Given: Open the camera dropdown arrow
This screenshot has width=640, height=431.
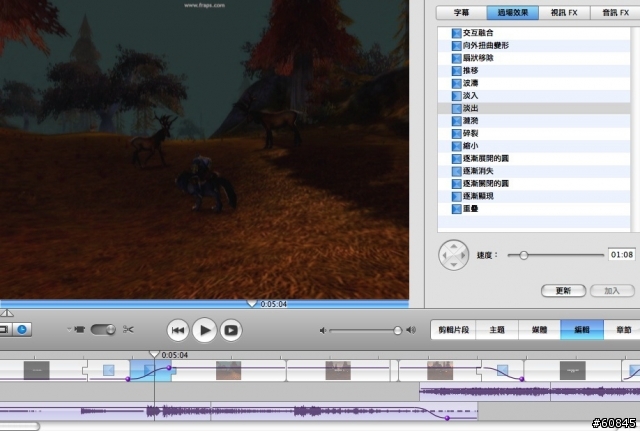Looking at the screenshot, I should [x=69, y=329].
